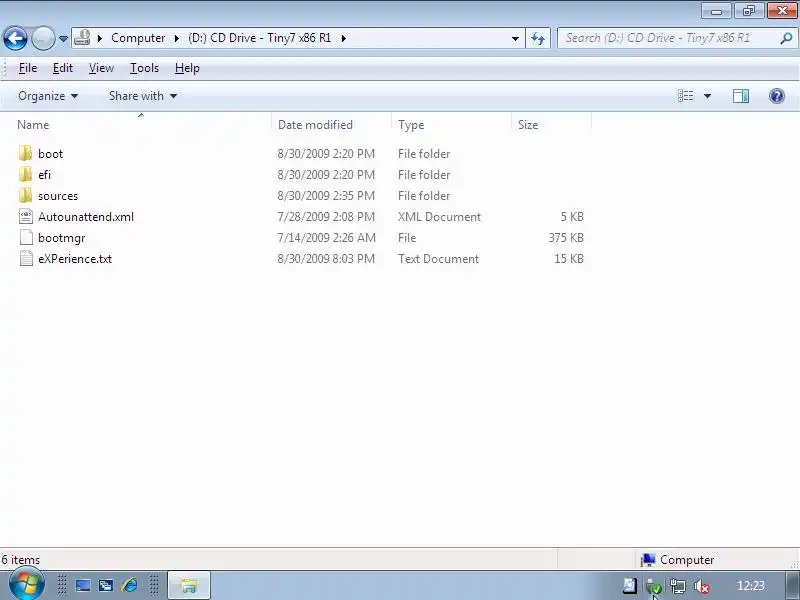This screenshot has width=800, height=600.
Task: Click the Show desktop quick launch icon
Action: 83,586
